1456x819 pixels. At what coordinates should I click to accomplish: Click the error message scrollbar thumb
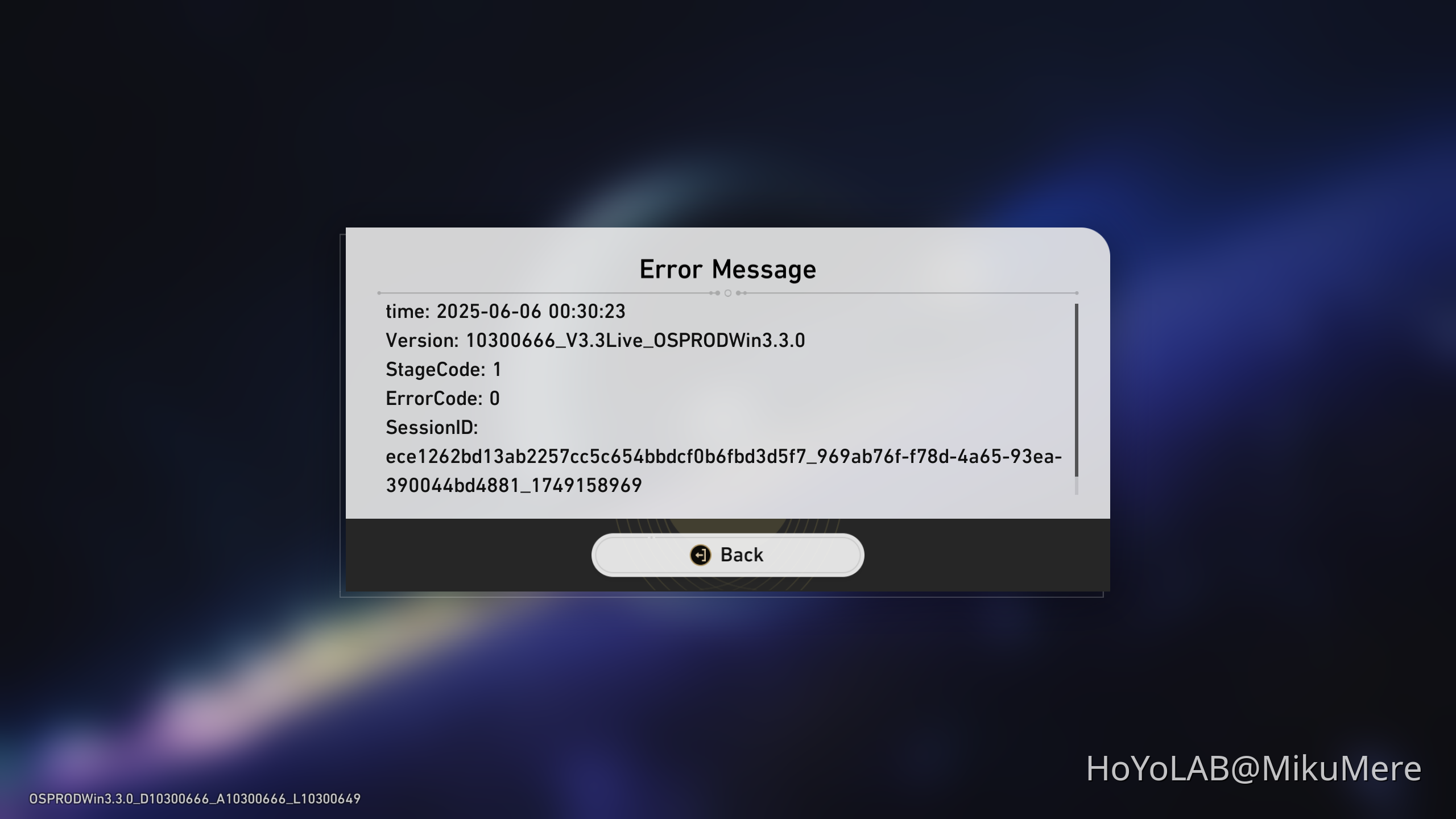[1076, 390]
